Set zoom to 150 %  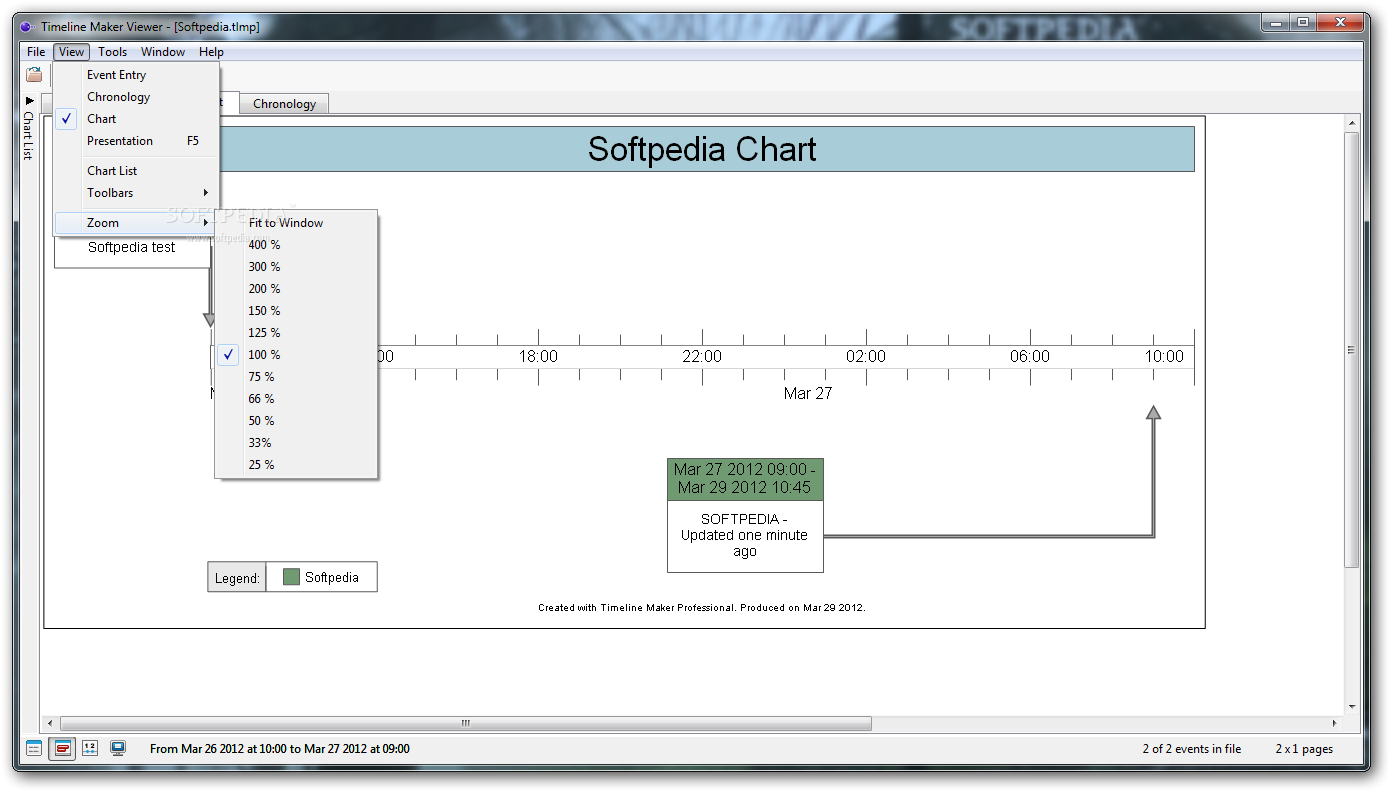point(297,311)
